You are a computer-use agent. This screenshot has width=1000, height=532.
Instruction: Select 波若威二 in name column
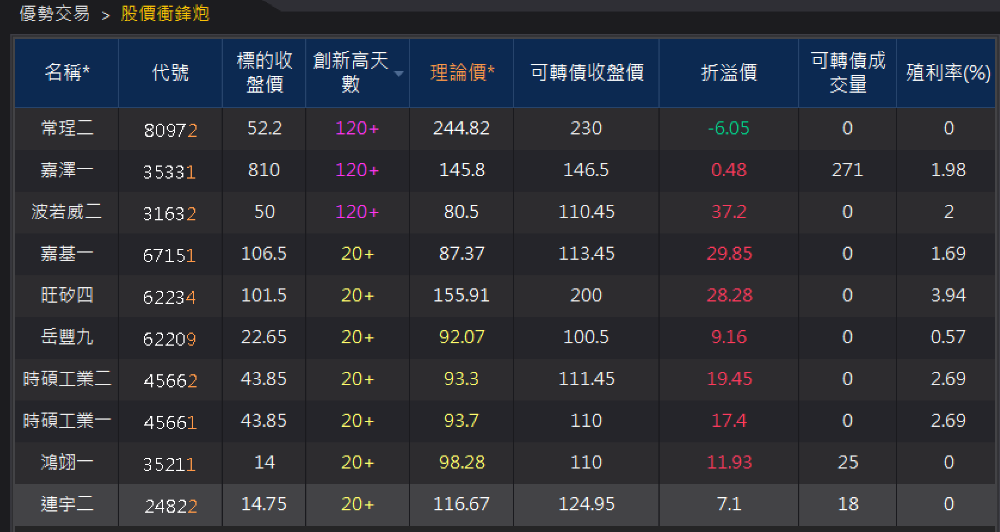click(67, 212)
